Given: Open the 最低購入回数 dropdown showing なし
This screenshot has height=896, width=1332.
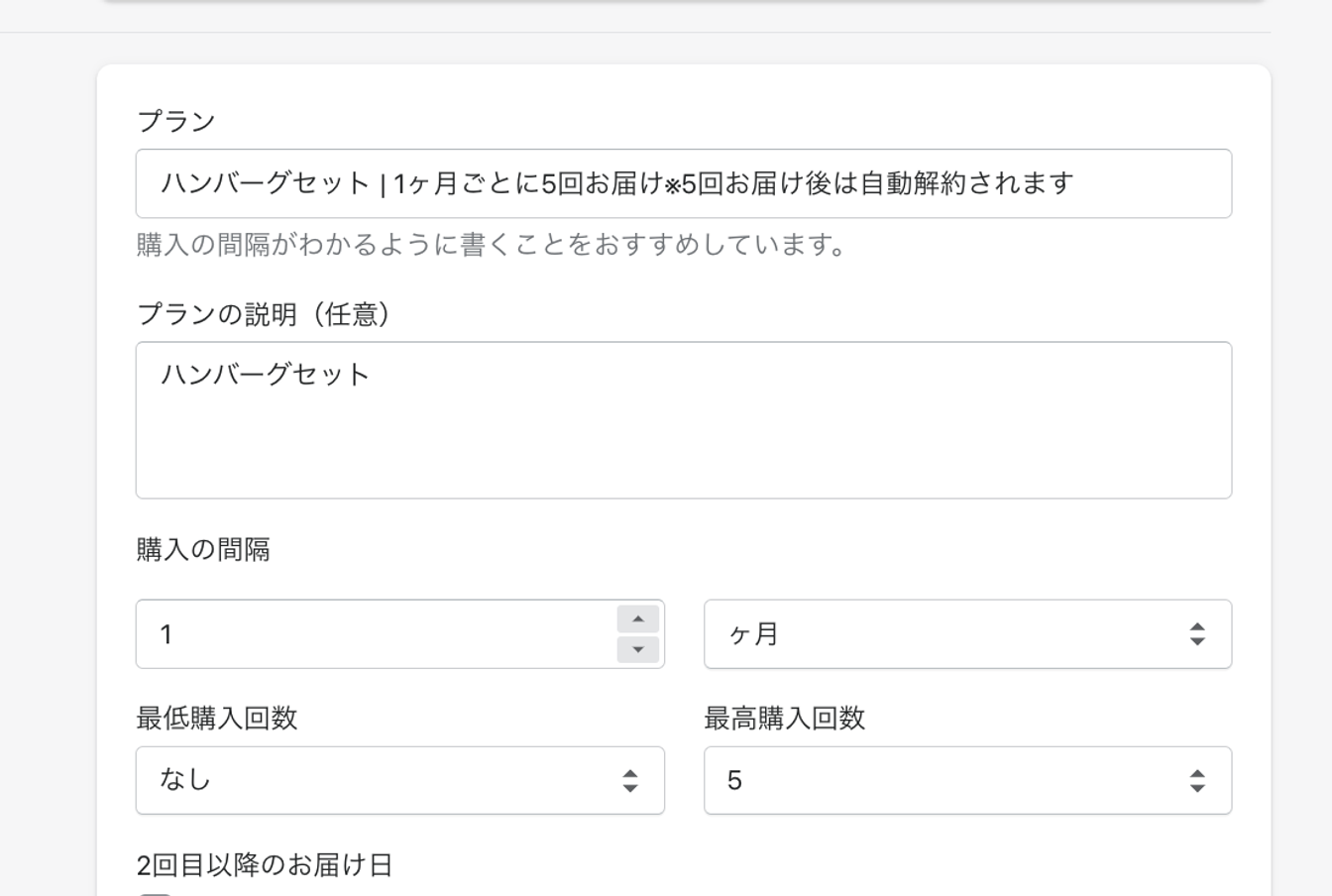Looking at the screenshot, I should 387,781.
